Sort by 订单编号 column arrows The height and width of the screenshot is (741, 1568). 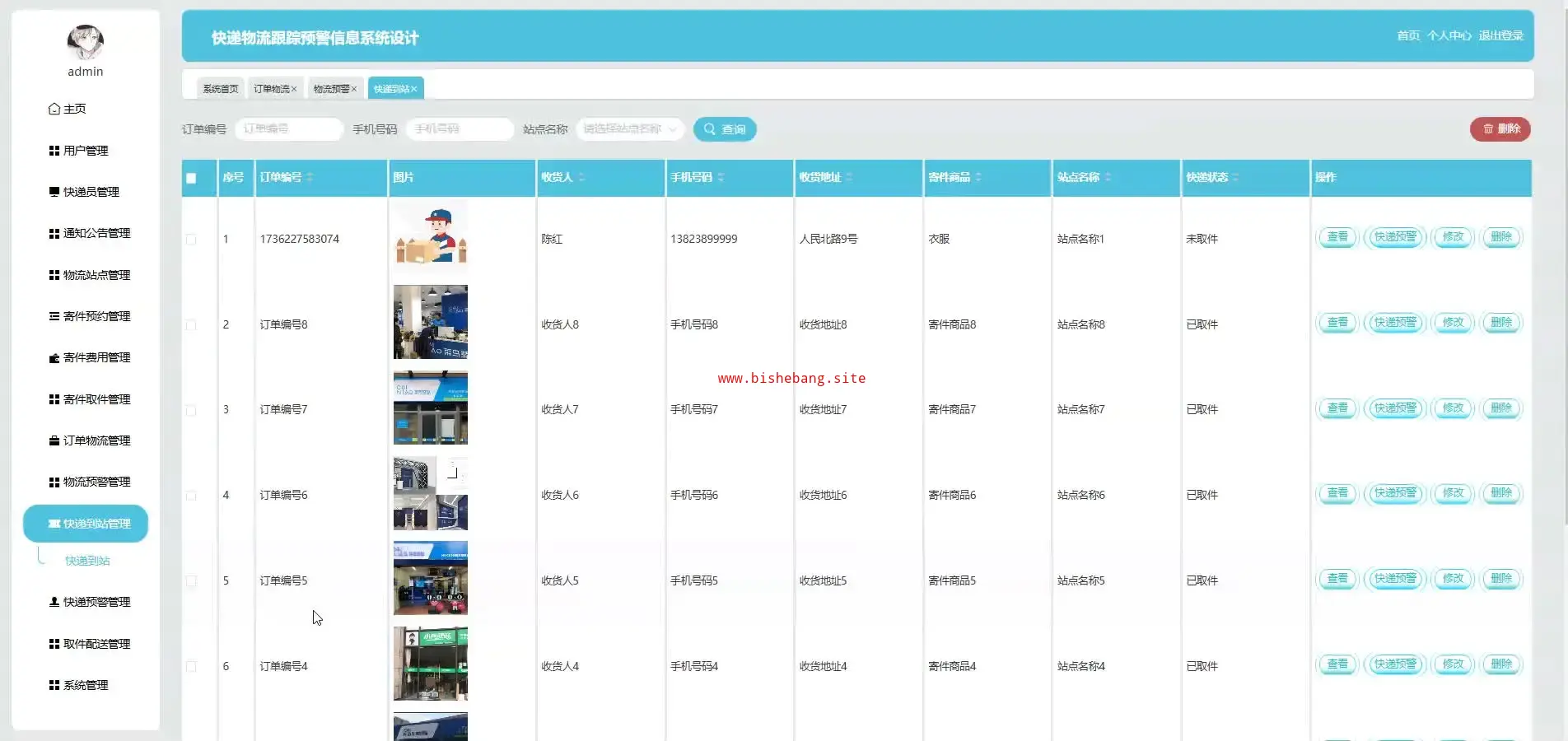(310, 177)
